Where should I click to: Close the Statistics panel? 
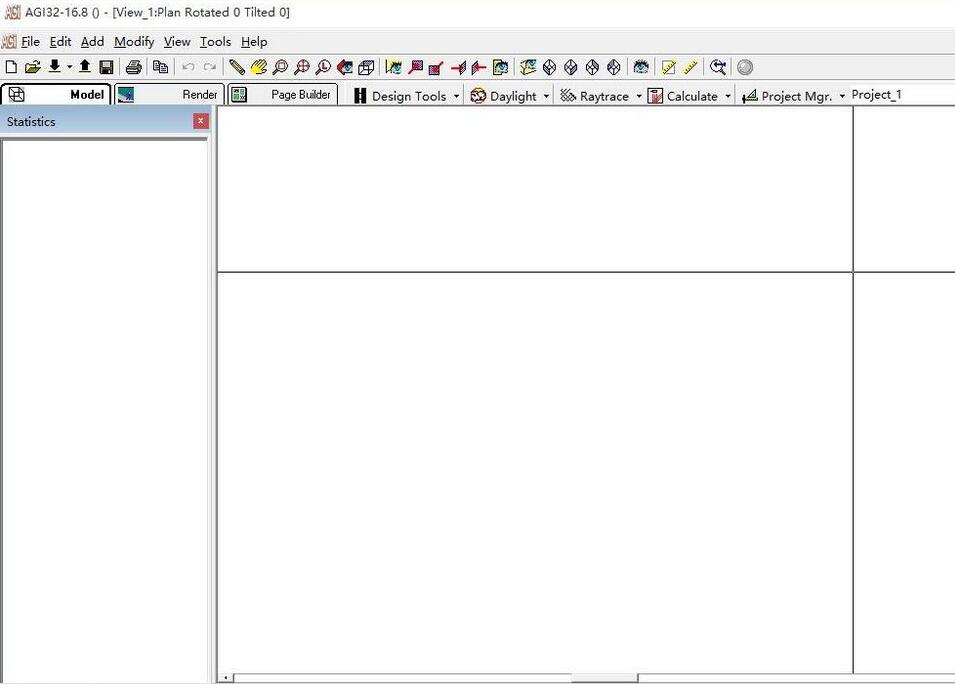200,121
